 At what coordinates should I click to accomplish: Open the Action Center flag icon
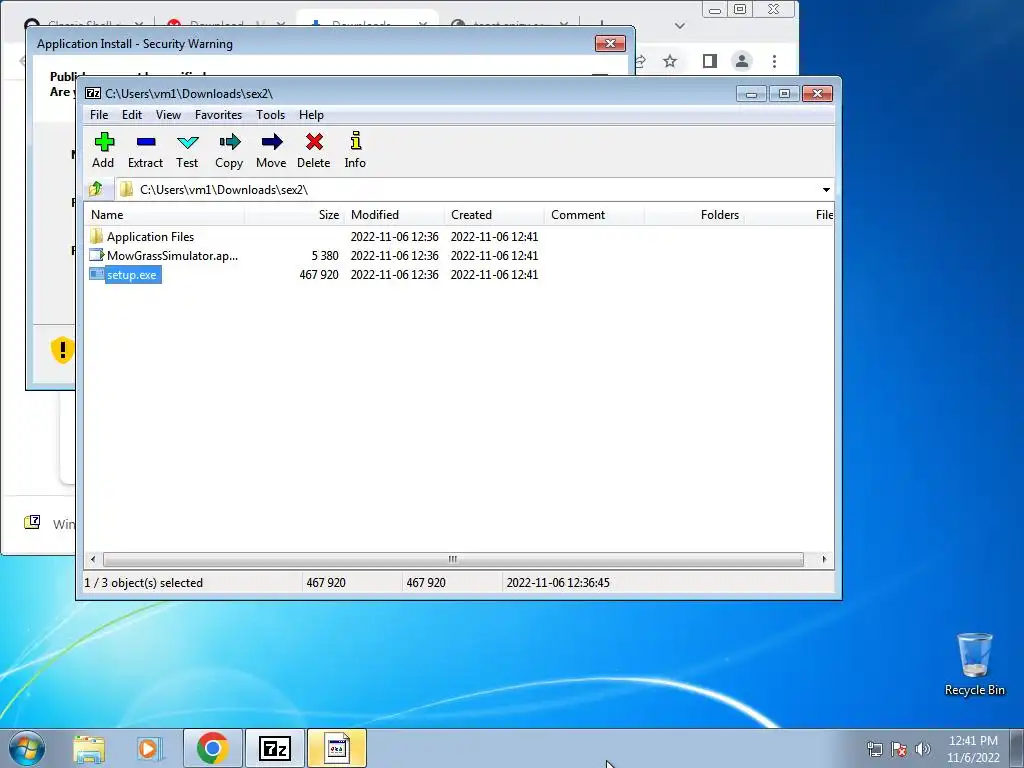coord(899,749)
